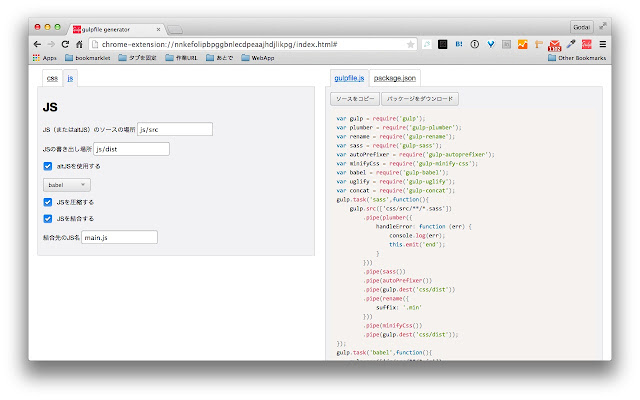Open the あとで bookmarks folder

(x=220, y=58)
